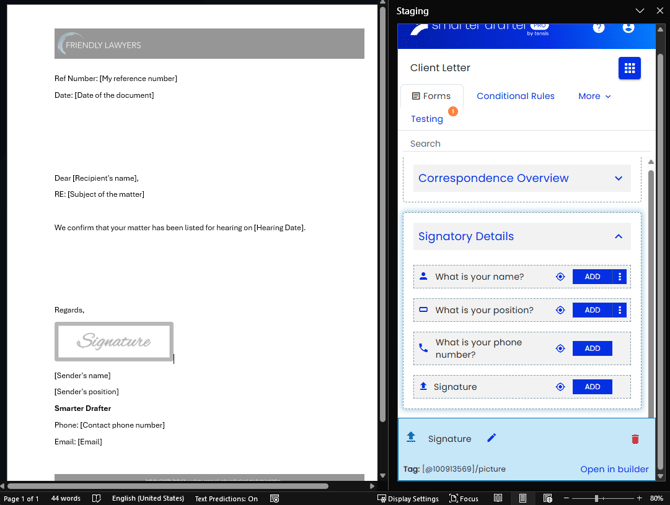Viewport: 670px width, 505px height.
Task: Delete the Signature tag with trash icon
Action: tap(635, 439)
